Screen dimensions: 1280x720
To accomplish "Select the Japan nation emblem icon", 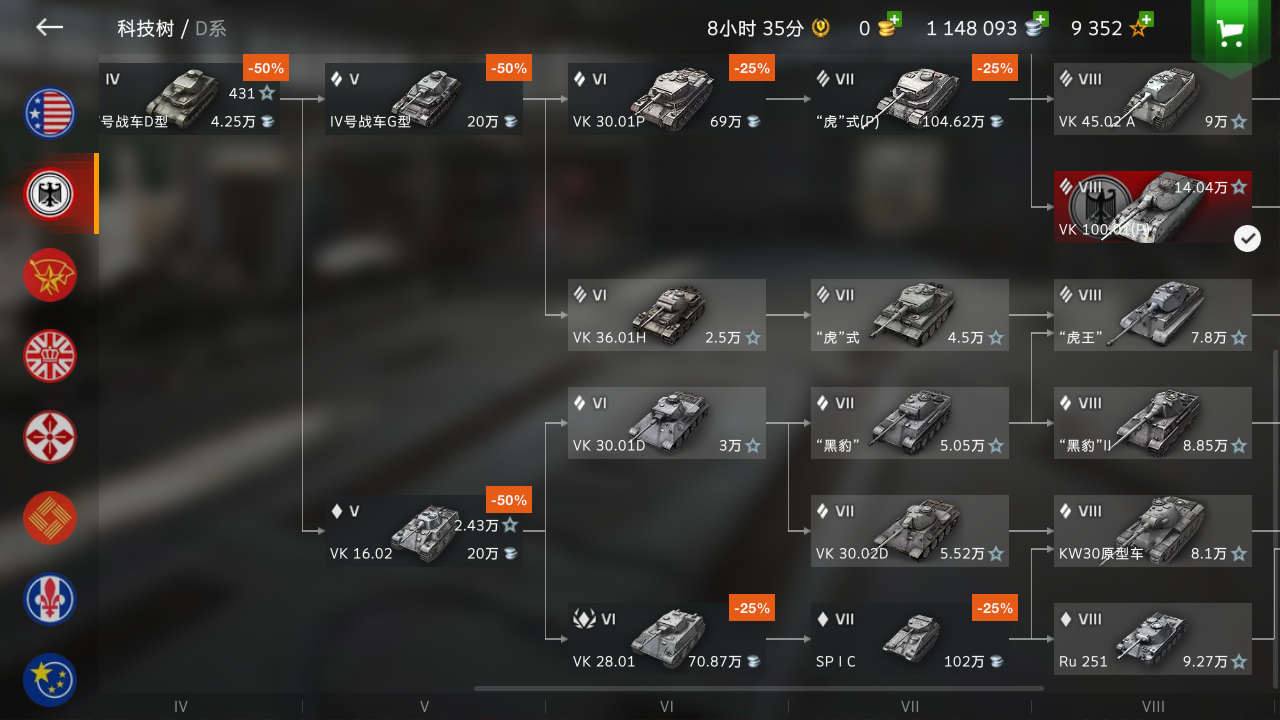I will pos(50,437).
